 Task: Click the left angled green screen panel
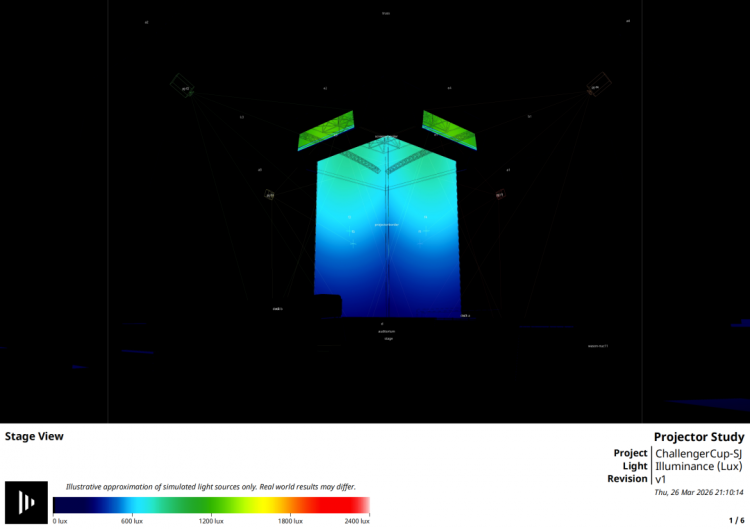tap(326, 131)
